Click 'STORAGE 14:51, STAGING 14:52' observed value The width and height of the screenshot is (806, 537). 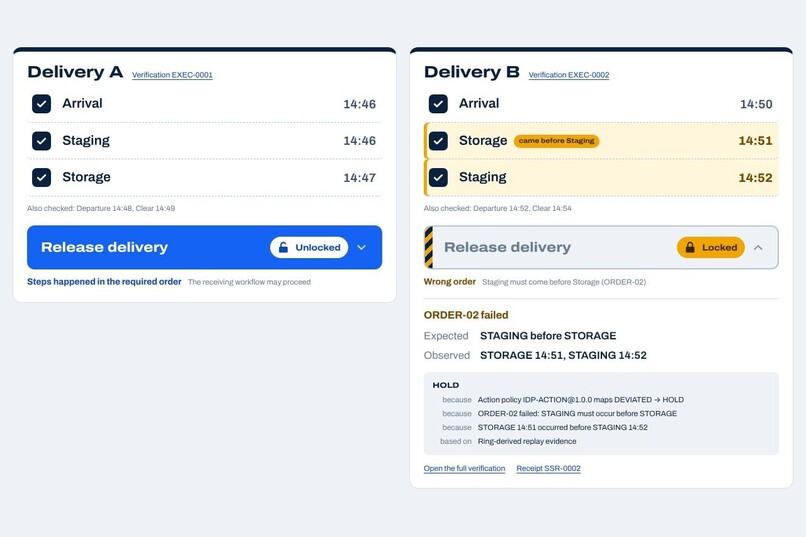(563, 355)
